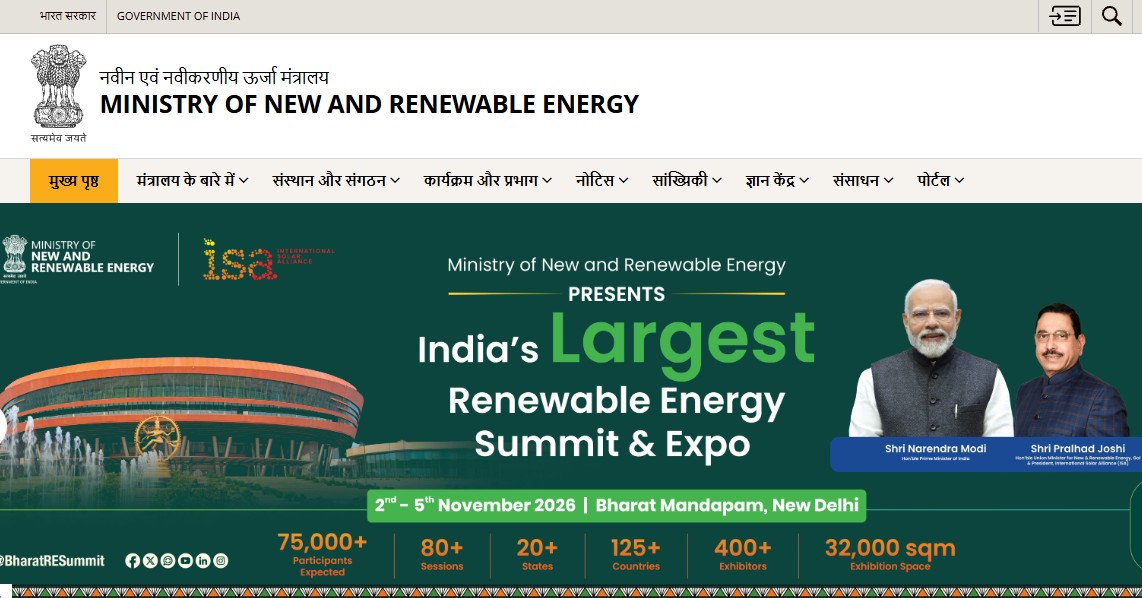Screen dimensions: 1142x598
Task: Click the Hindi ministry name नवीन एवं नवीकरणीय ऊर्जा मंत्रालय
Action: tap(214, 76)
